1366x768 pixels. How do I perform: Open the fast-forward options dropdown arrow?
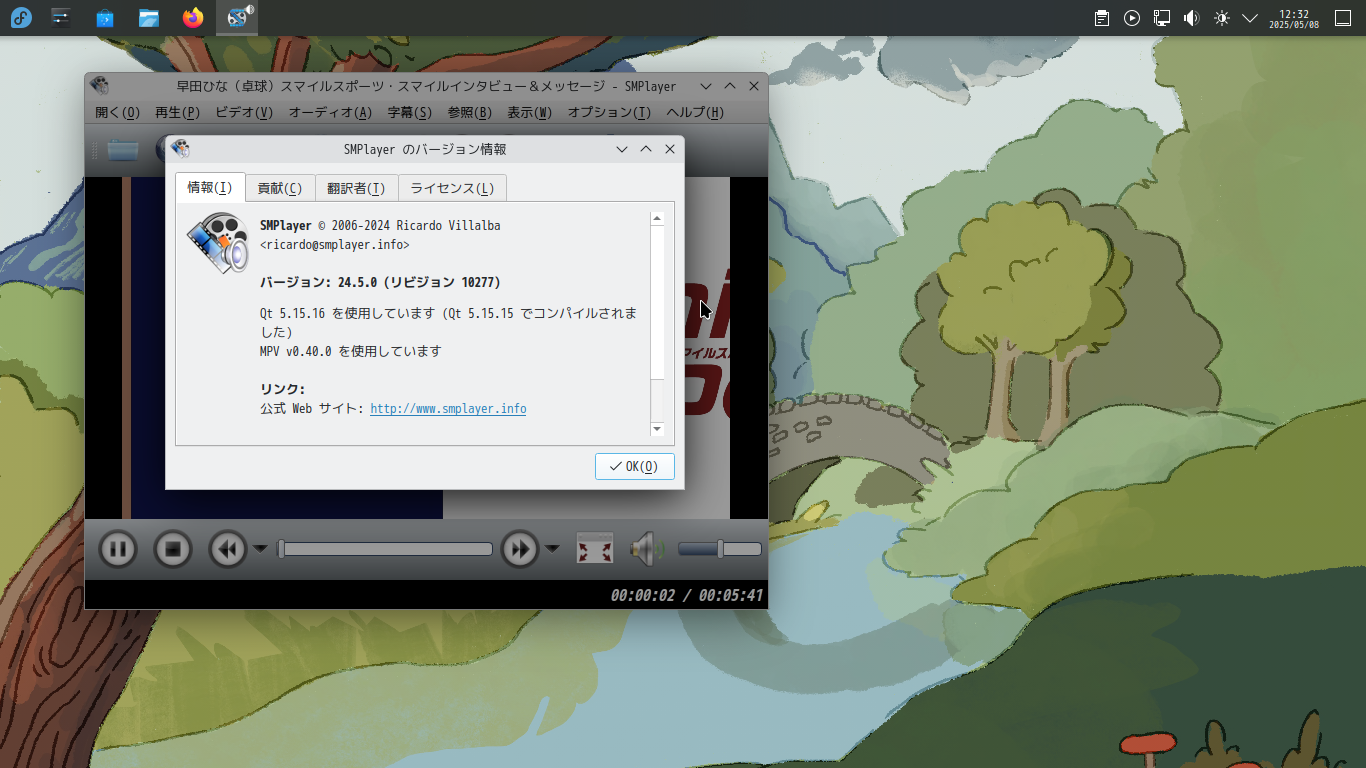[x=552, y=548]
